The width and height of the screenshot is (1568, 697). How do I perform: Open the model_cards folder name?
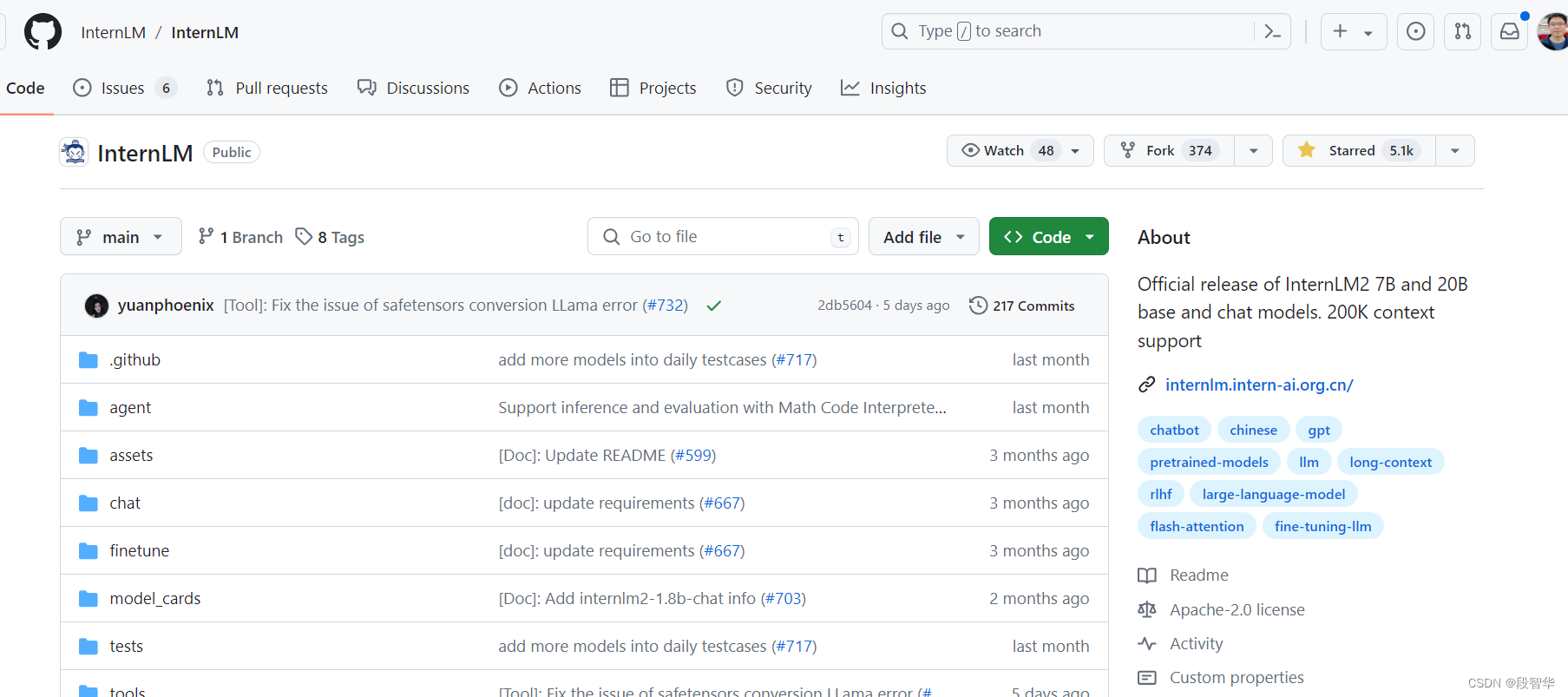(155, 599)
